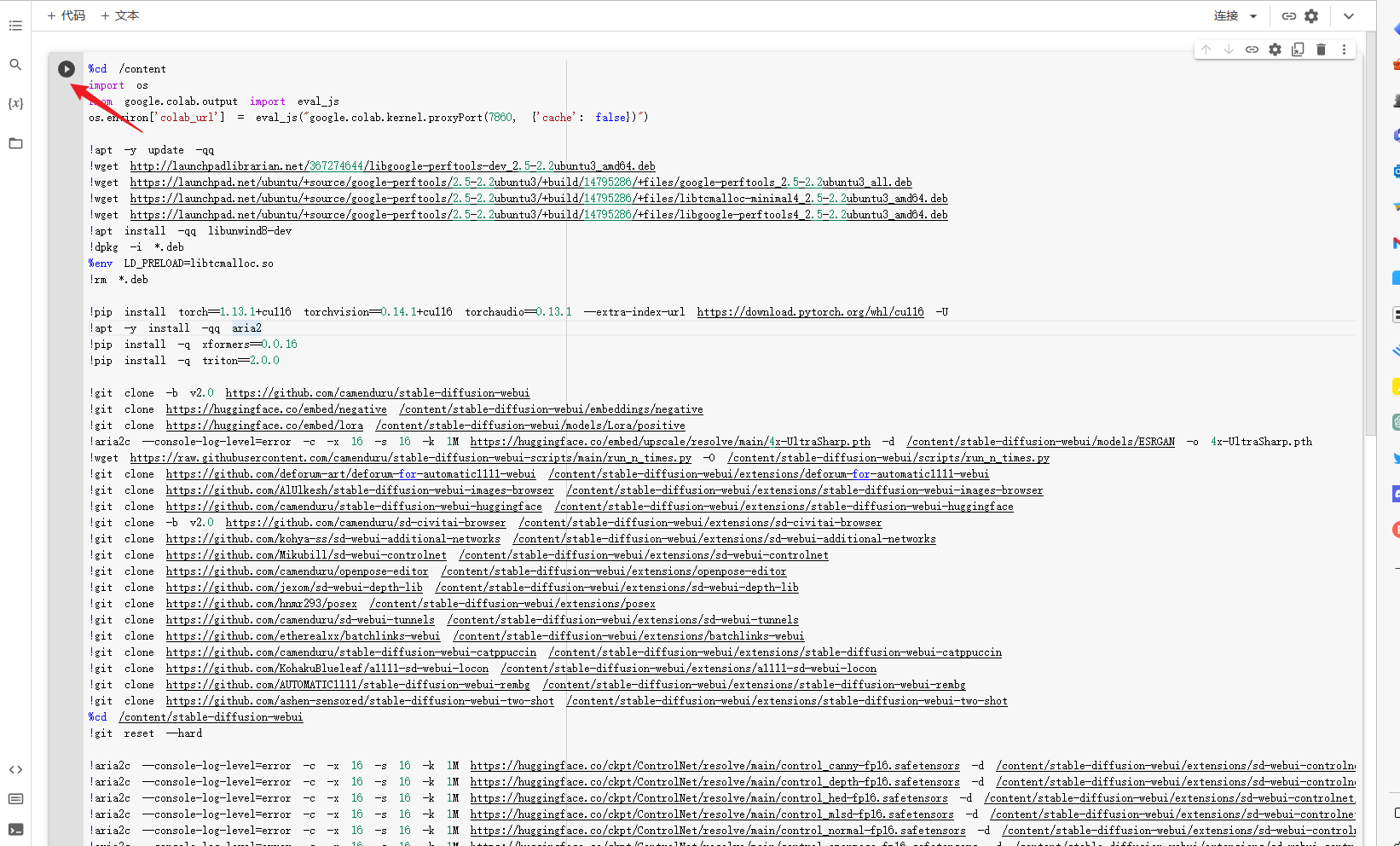The image size is (1400, 846).
Task: Open the deforum-for-automatic1111-webui GitHub link
Action: 350,474
